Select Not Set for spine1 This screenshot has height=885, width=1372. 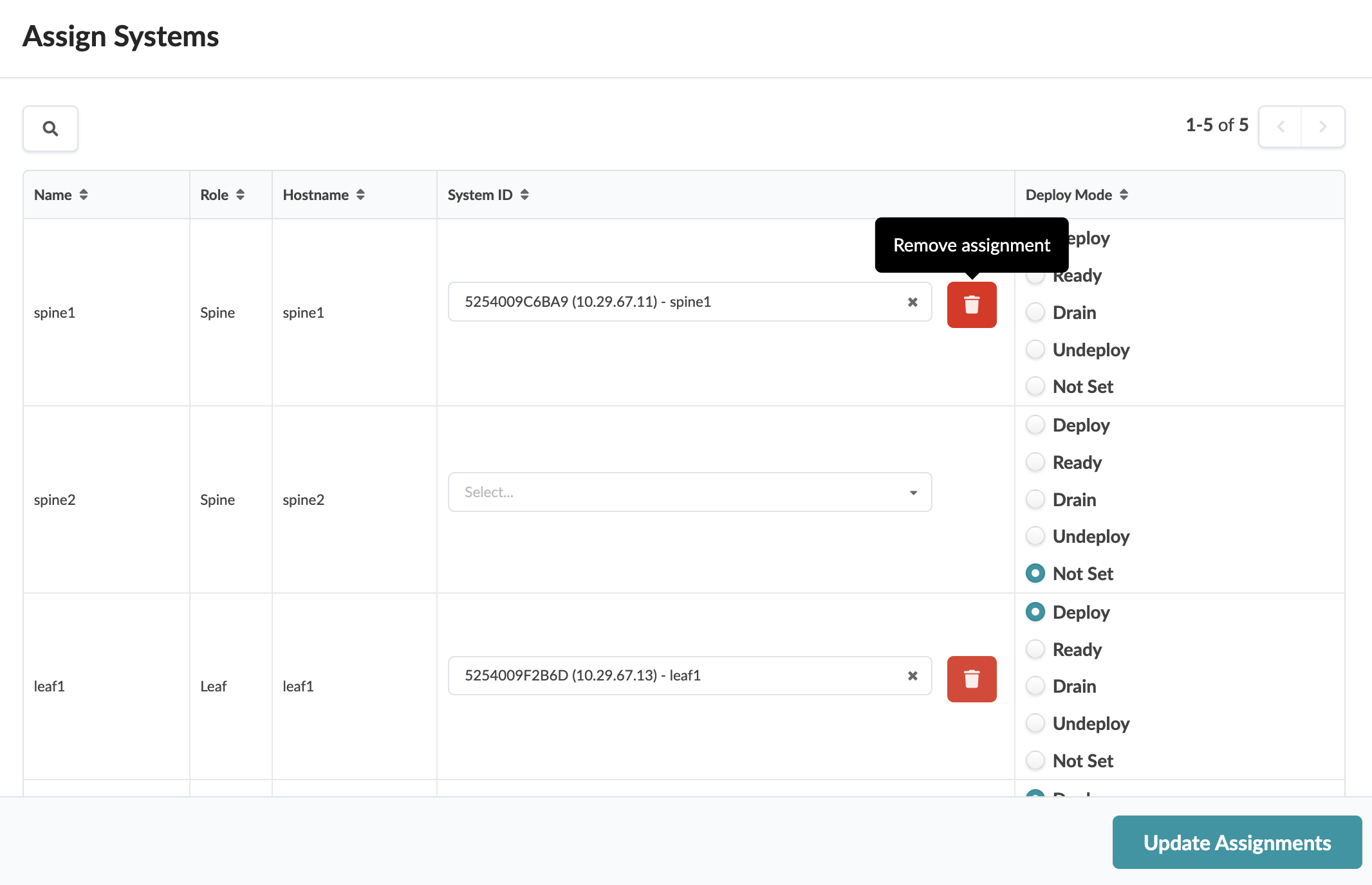pyautogui.click(x=1035, y=386)
